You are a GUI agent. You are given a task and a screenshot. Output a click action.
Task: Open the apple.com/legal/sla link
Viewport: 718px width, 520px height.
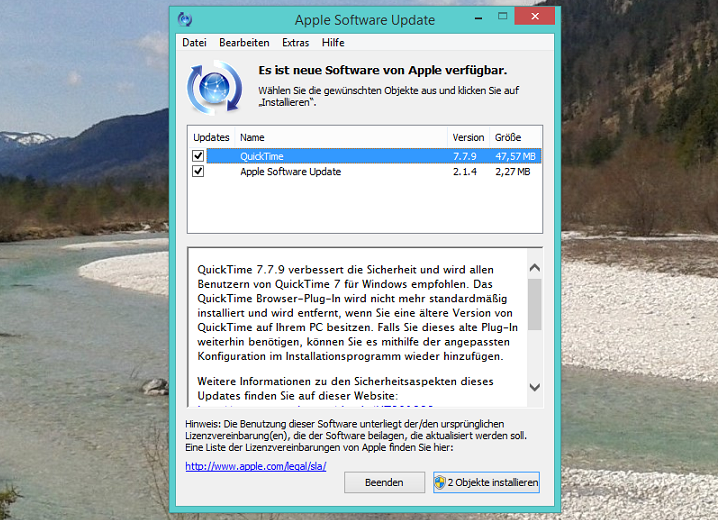coord(256,466)
